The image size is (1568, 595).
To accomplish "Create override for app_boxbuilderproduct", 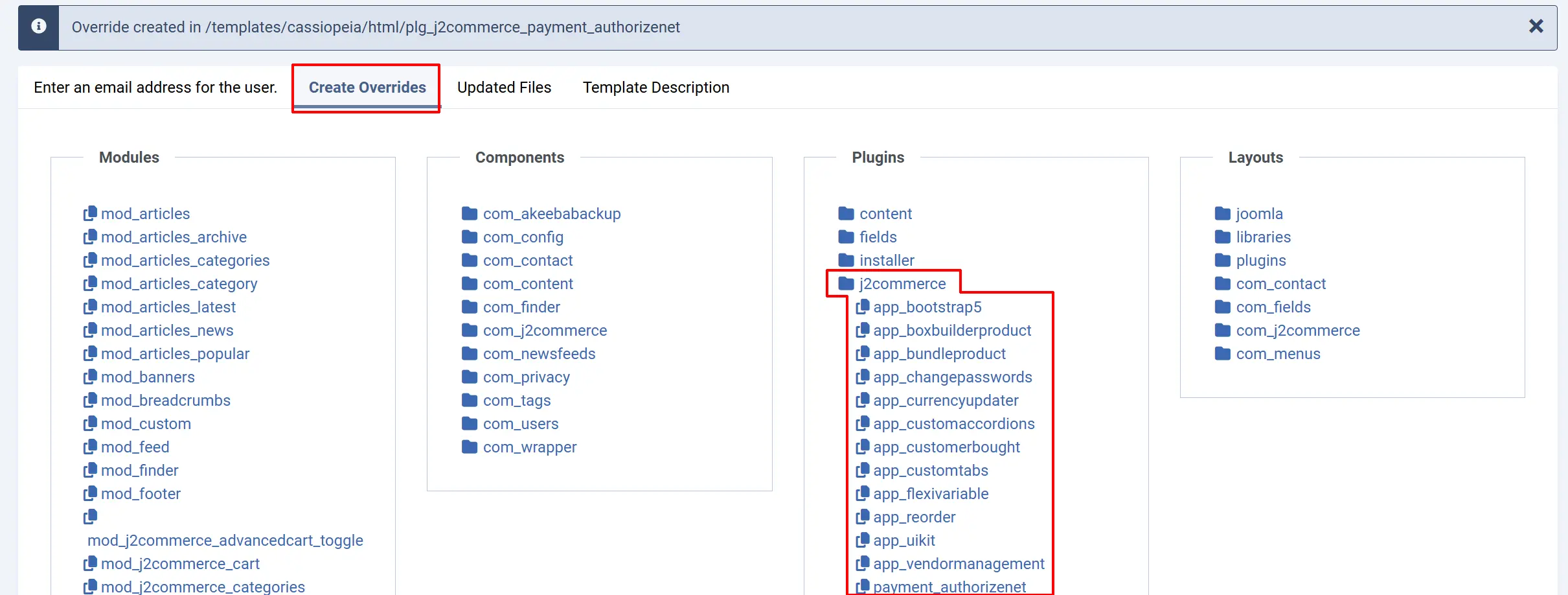I will [x=944, y=330].
